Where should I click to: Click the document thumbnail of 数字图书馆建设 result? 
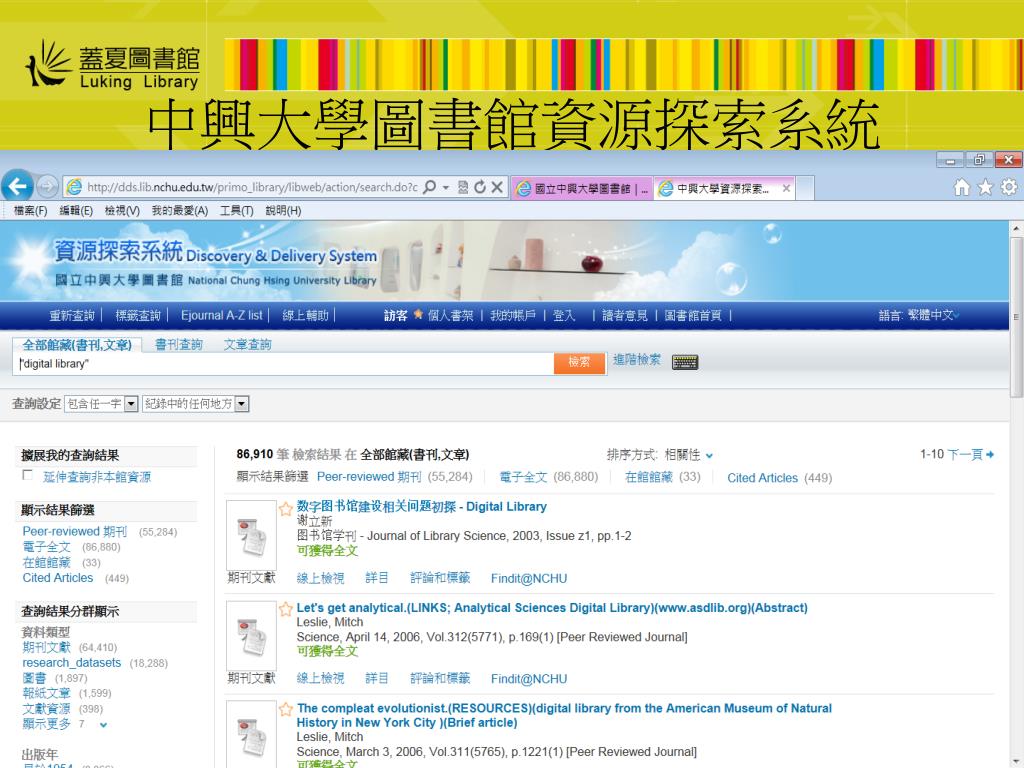pos(251,536)
